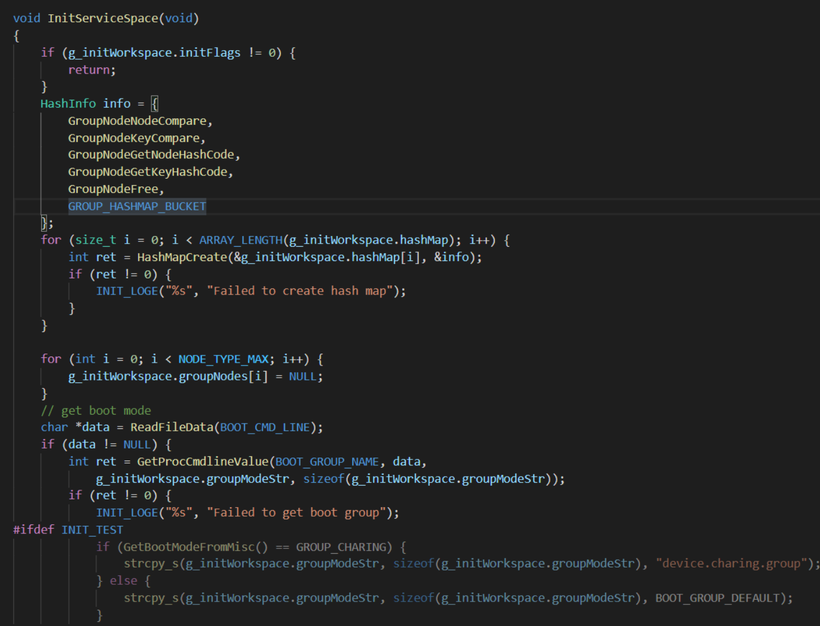Click "Failed to get boot group" string

(296, 513)
